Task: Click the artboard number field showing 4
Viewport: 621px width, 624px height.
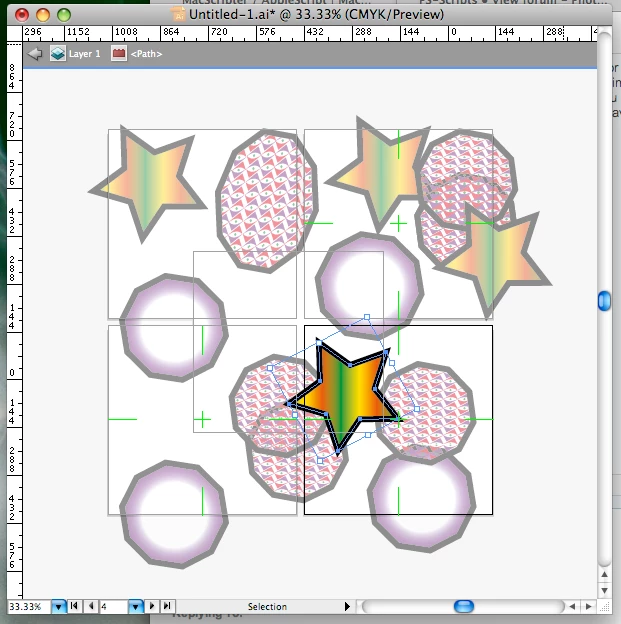Action: tap(114, 606)
